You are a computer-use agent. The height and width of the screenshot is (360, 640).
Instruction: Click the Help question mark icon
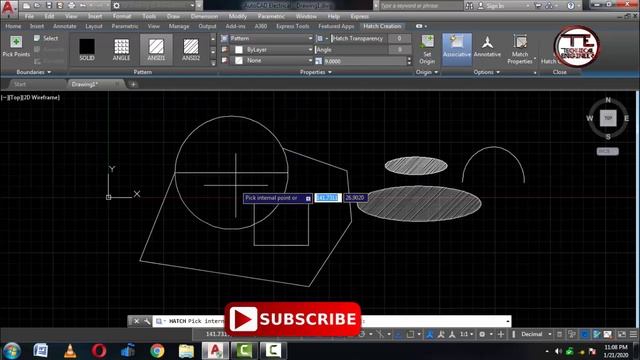pyautogui.click(x=571, y=6)
